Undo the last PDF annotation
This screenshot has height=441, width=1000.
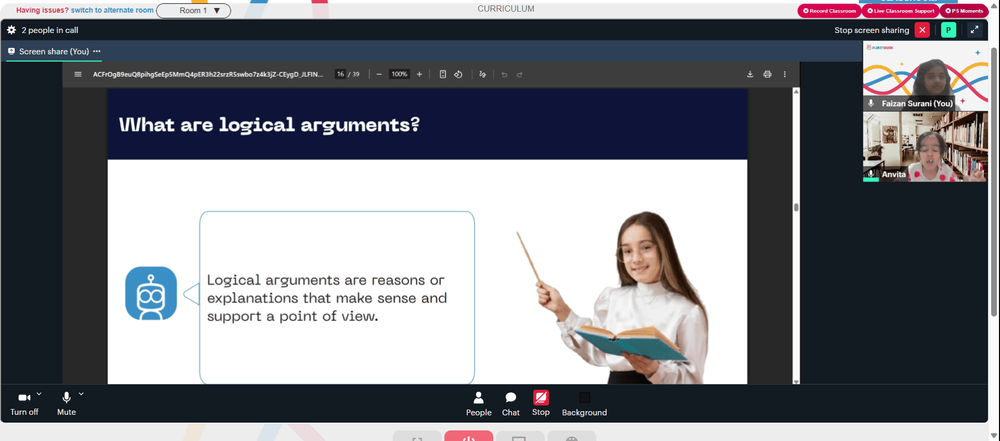[x=504, y=74]
